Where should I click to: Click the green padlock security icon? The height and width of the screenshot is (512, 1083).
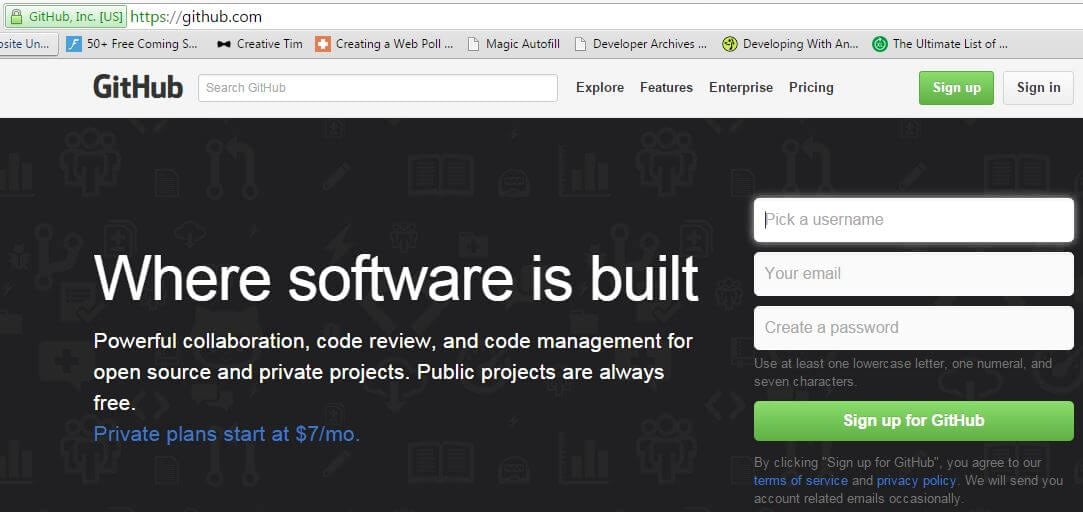pos(16,16)
